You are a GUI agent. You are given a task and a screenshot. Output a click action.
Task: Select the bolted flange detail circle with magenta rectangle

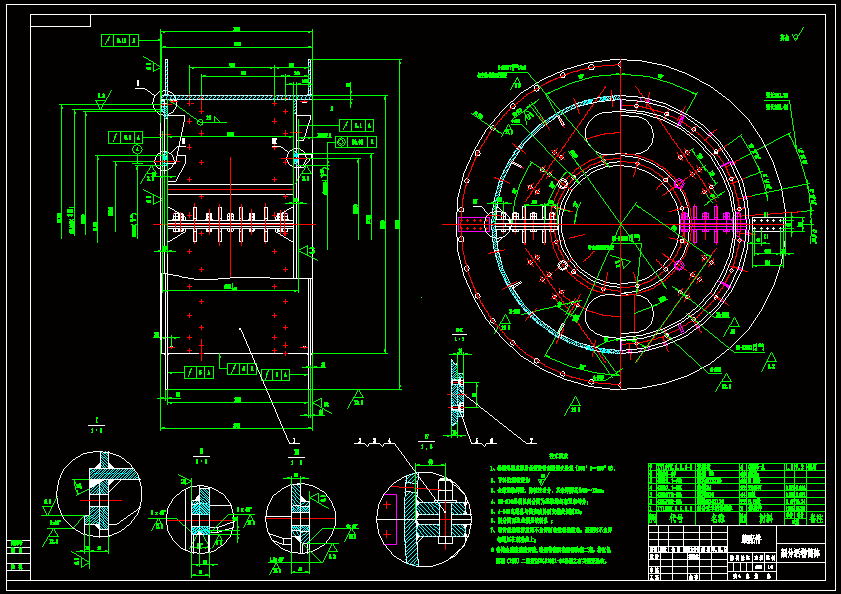pos(424,519)
